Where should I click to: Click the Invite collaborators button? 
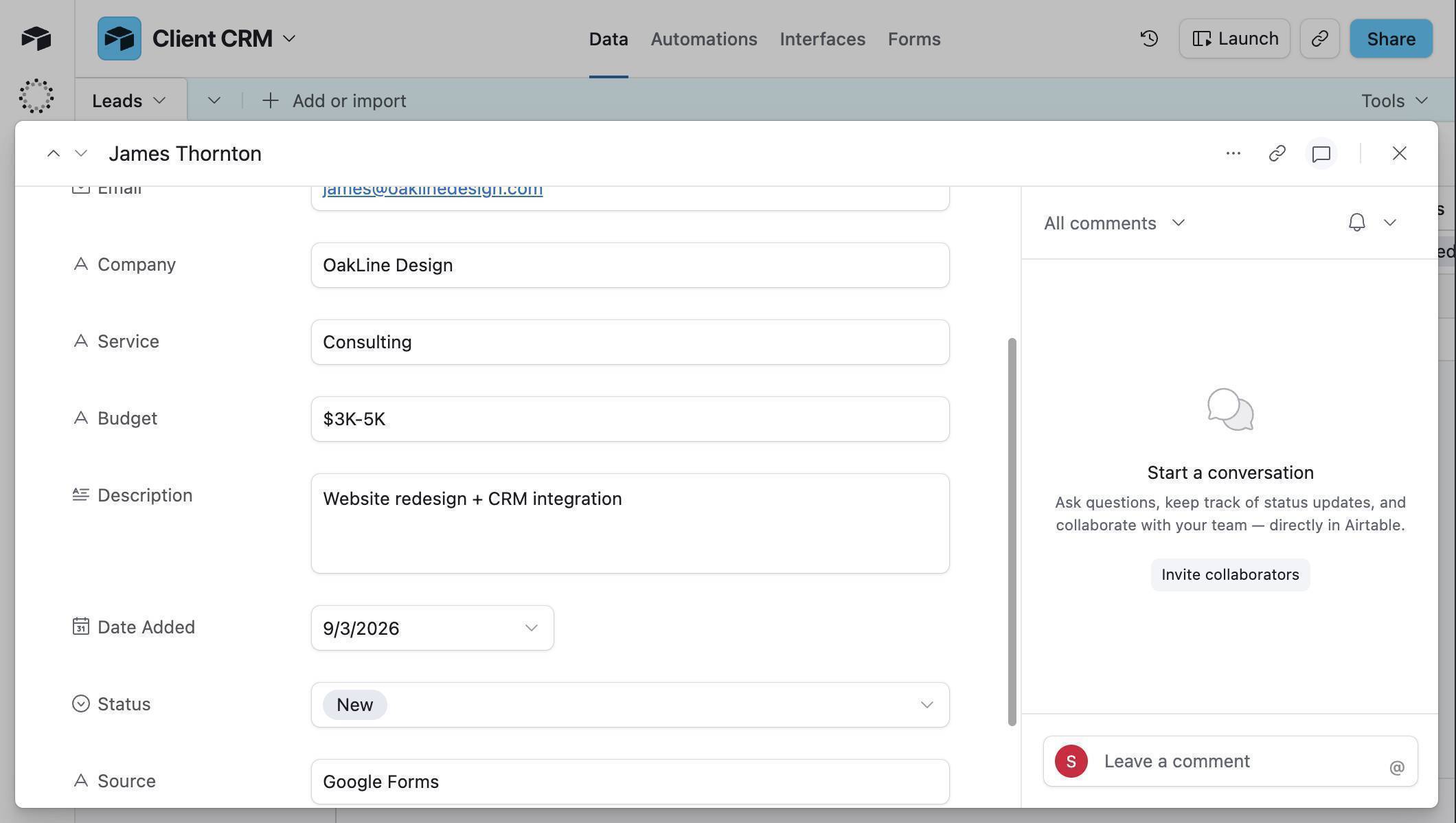(x=1229, y=574)
